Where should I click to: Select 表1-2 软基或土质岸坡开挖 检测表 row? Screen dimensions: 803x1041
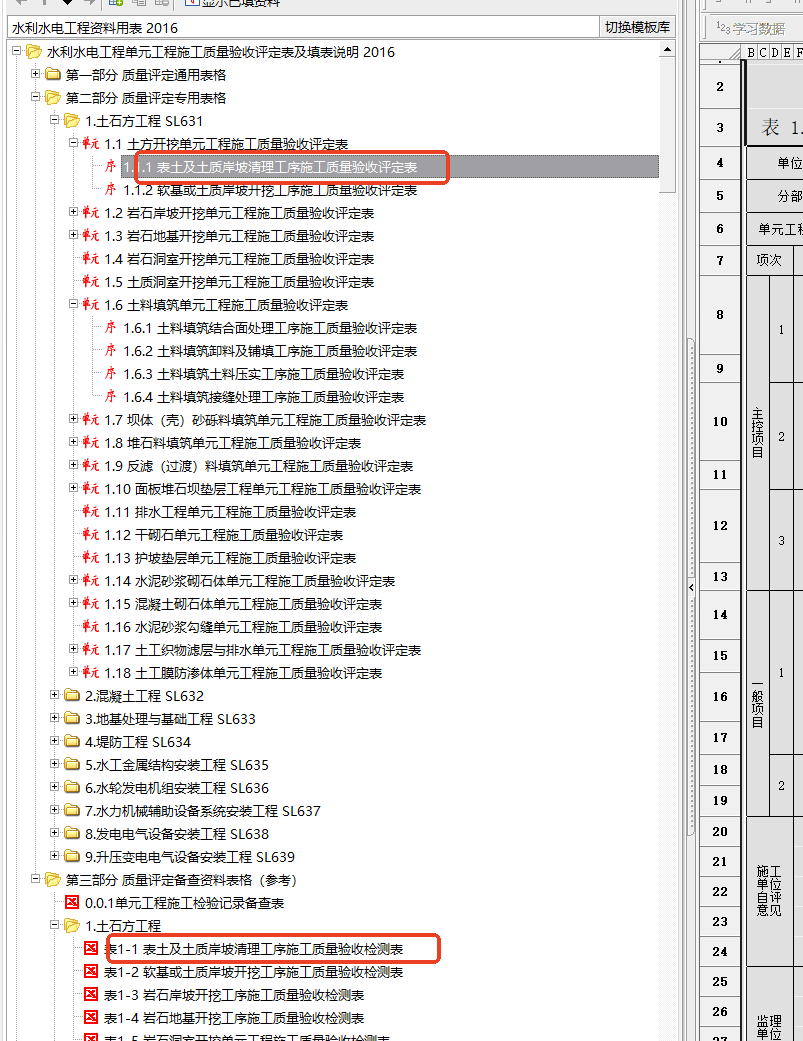pyautogui.click(x=254, y=972)
